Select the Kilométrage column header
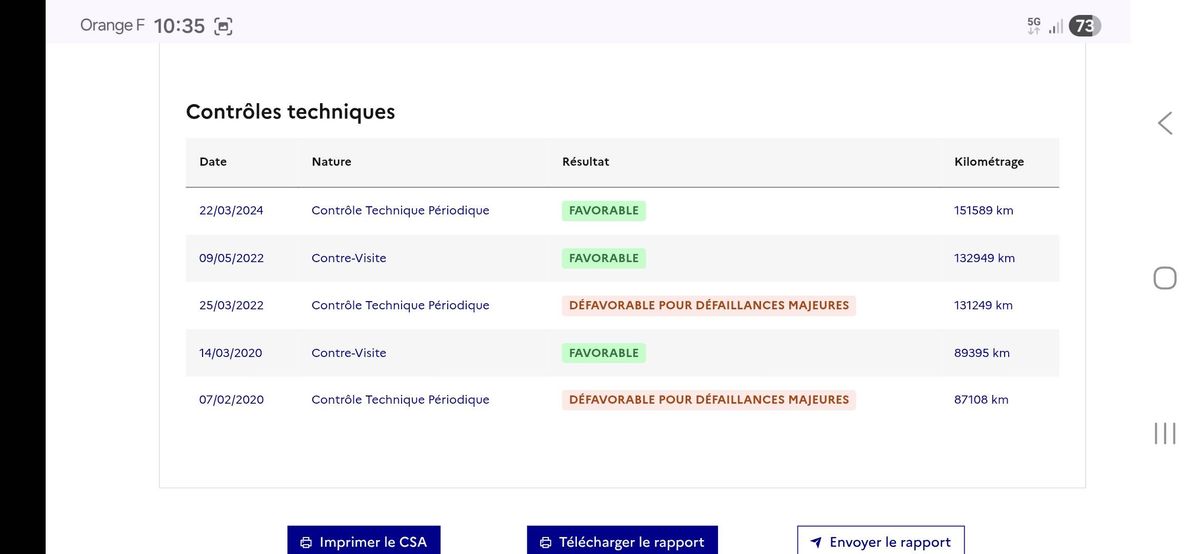1200x554 pixels. point(989,162)
